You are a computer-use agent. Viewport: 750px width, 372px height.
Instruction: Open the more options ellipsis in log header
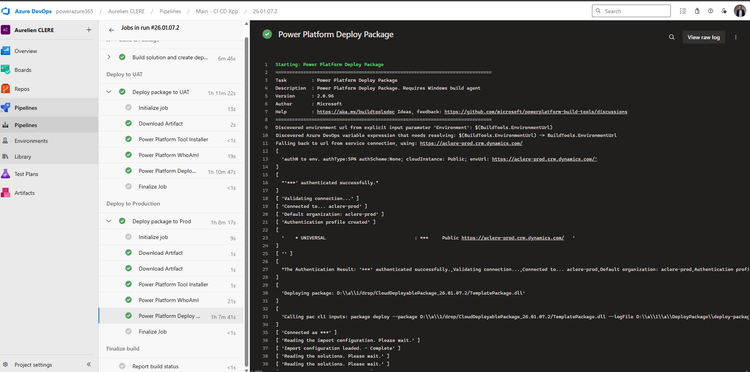tap(736, 37)
